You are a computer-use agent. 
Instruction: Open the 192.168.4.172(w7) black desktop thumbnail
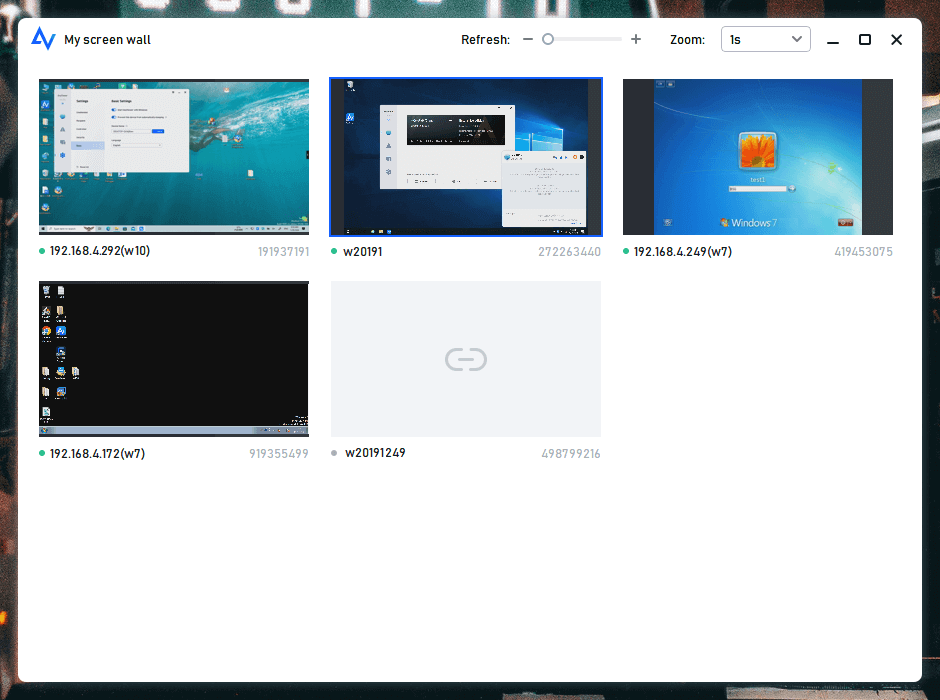pos(174,359)
